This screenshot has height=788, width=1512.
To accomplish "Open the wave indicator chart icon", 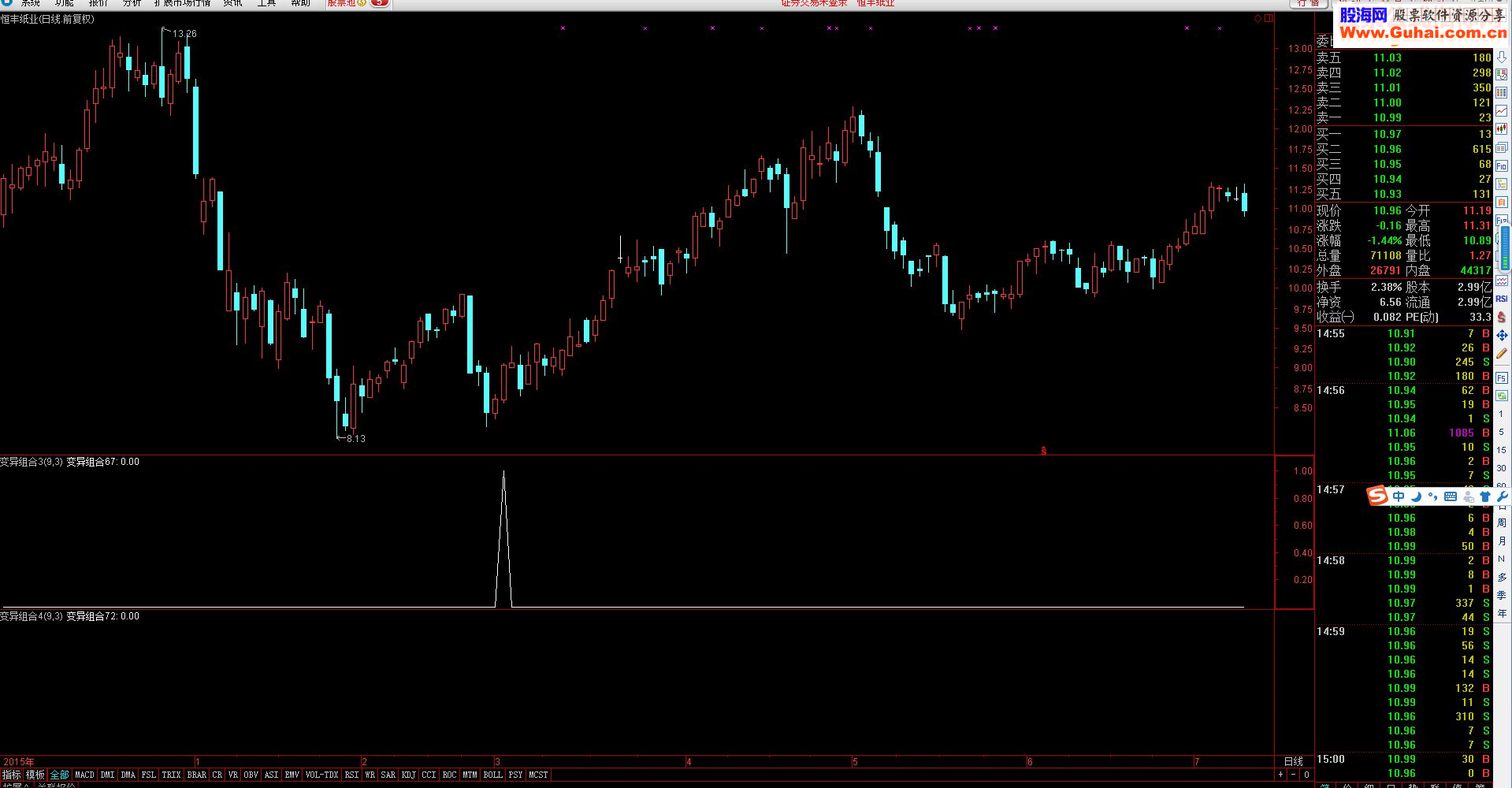I will pyautogui.click(x=1502, y=281).
